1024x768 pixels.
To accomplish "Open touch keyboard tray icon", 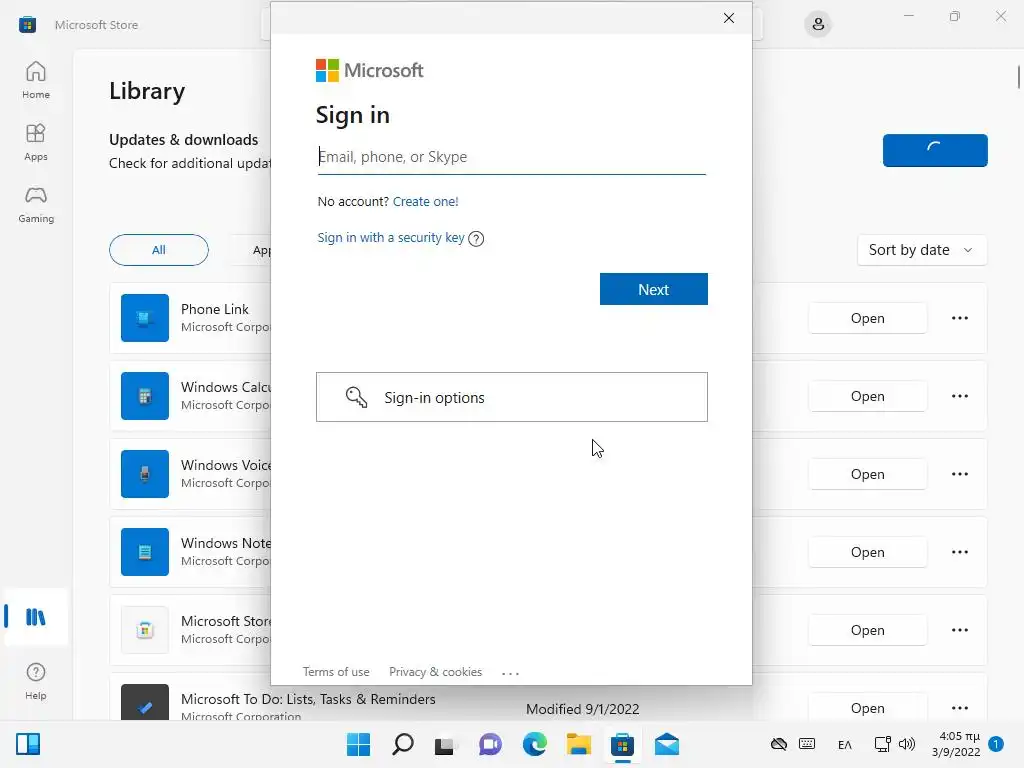I will pos(807,744).
